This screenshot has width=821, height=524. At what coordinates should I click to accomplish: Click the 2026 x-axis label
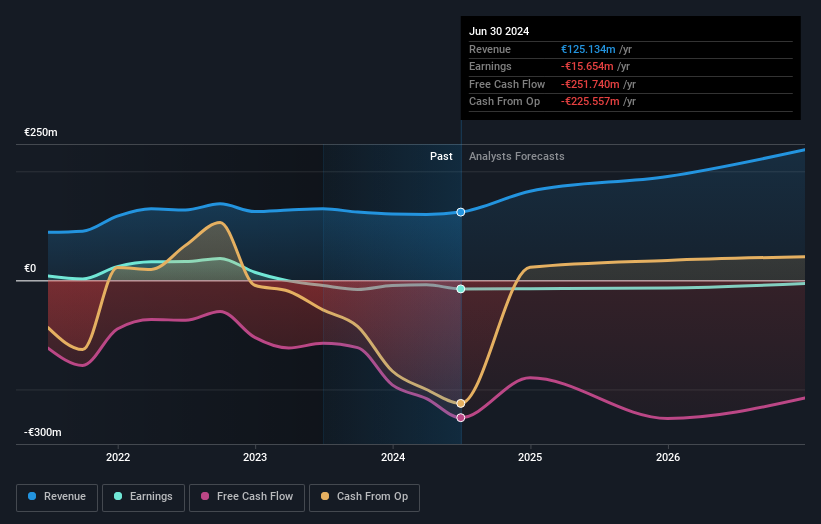tap(668, 458)
